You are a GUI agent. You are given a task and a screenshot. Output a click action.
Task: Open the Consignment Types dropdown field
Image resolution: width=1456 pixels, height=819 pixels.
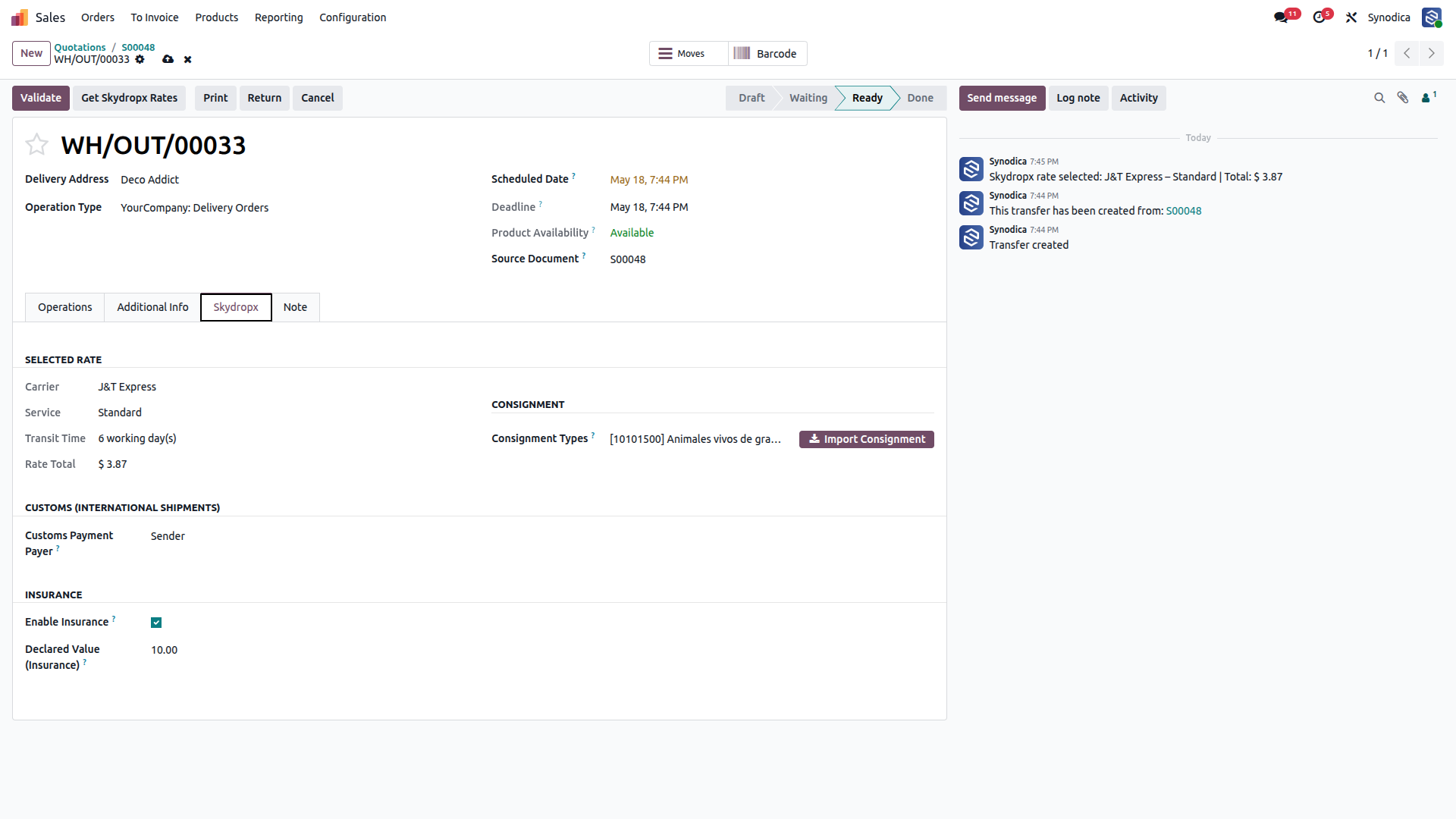point(695,439)
